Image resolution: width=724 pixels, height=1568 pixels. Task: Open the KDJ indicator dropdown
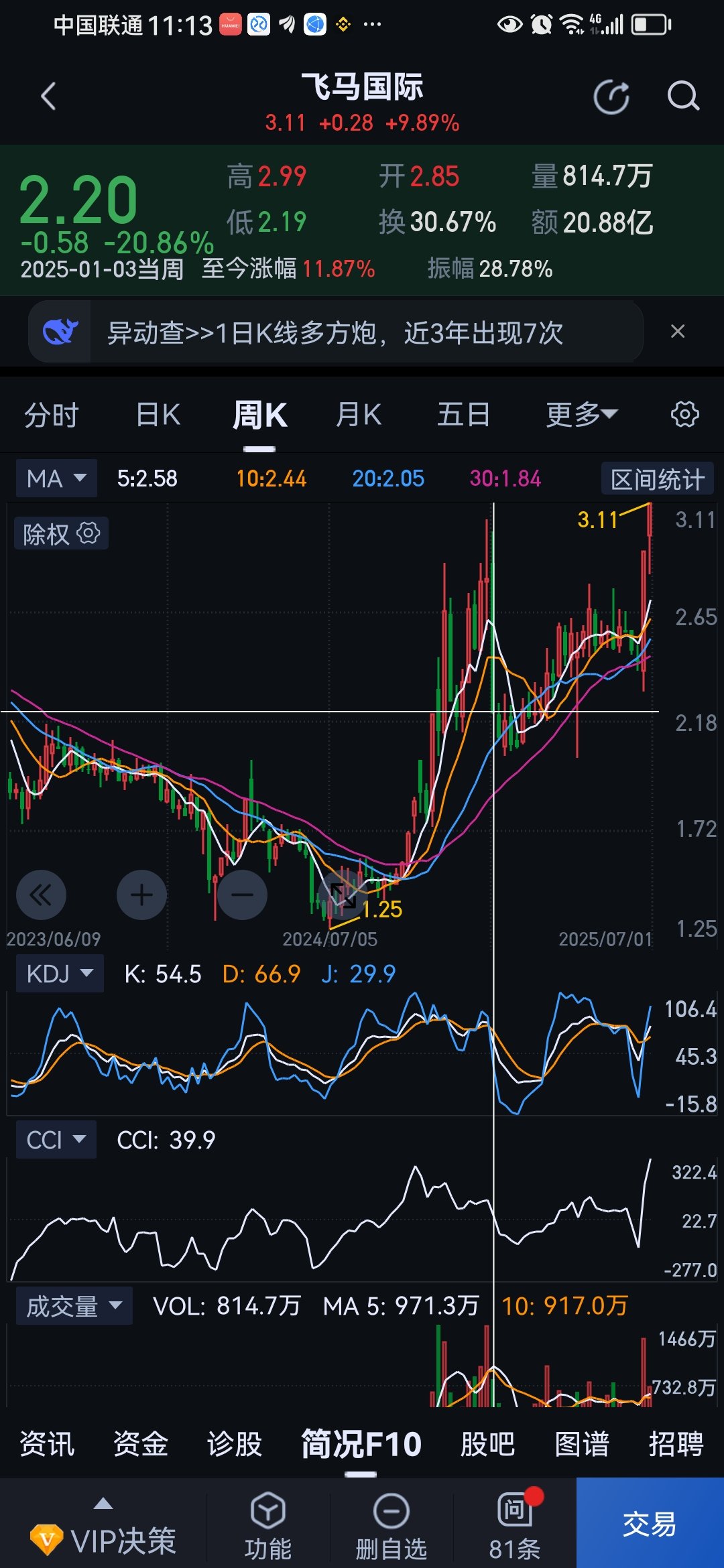click(60, 973)
